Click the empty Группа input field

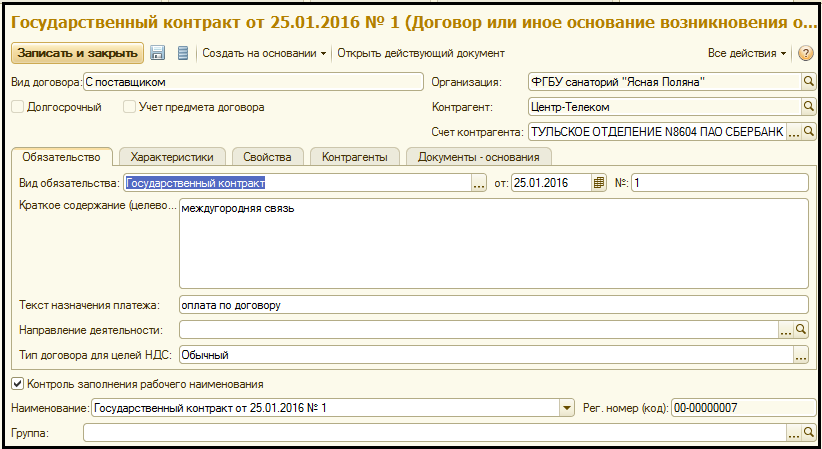(435, 433)
